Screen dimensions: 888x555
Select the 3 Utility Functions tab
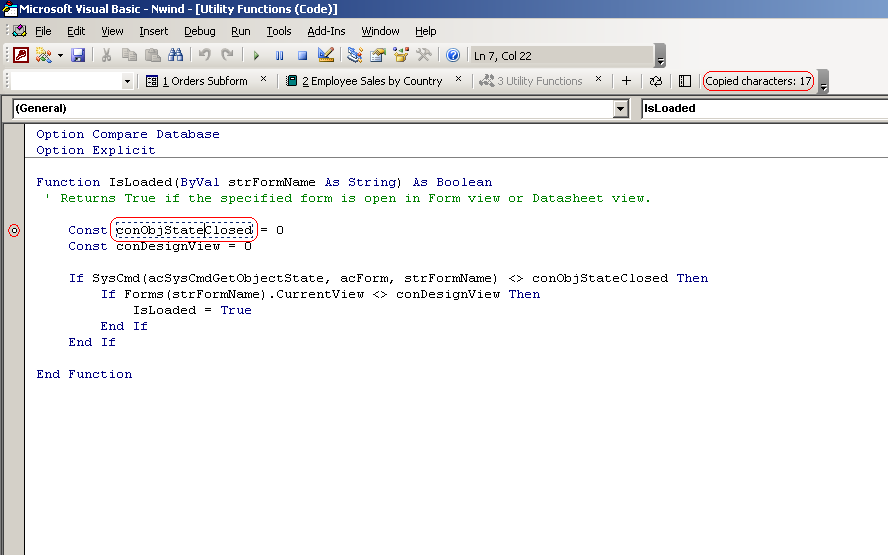click(531, 81)
